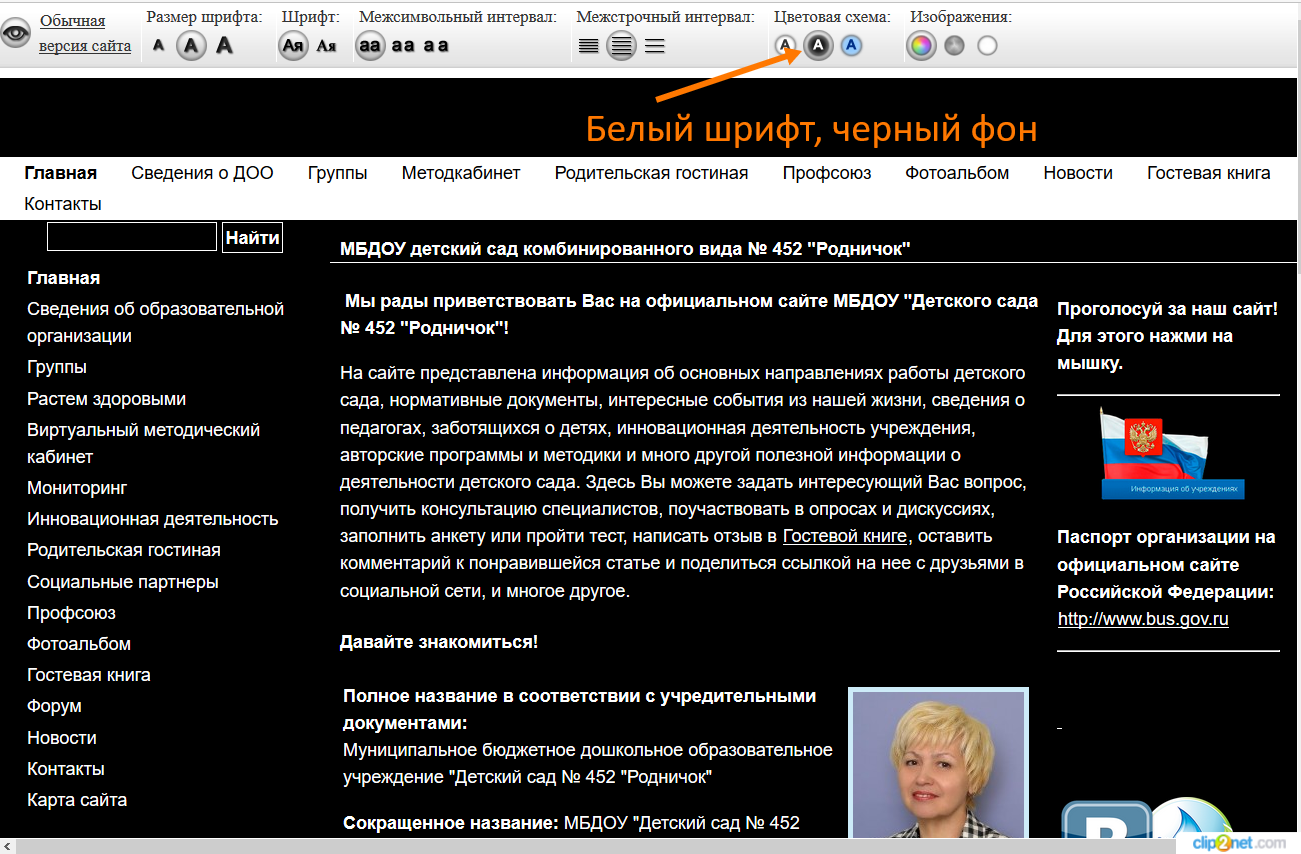Open Карта сайта in the sidebar
1301x854 pixels.
[77, 800]
